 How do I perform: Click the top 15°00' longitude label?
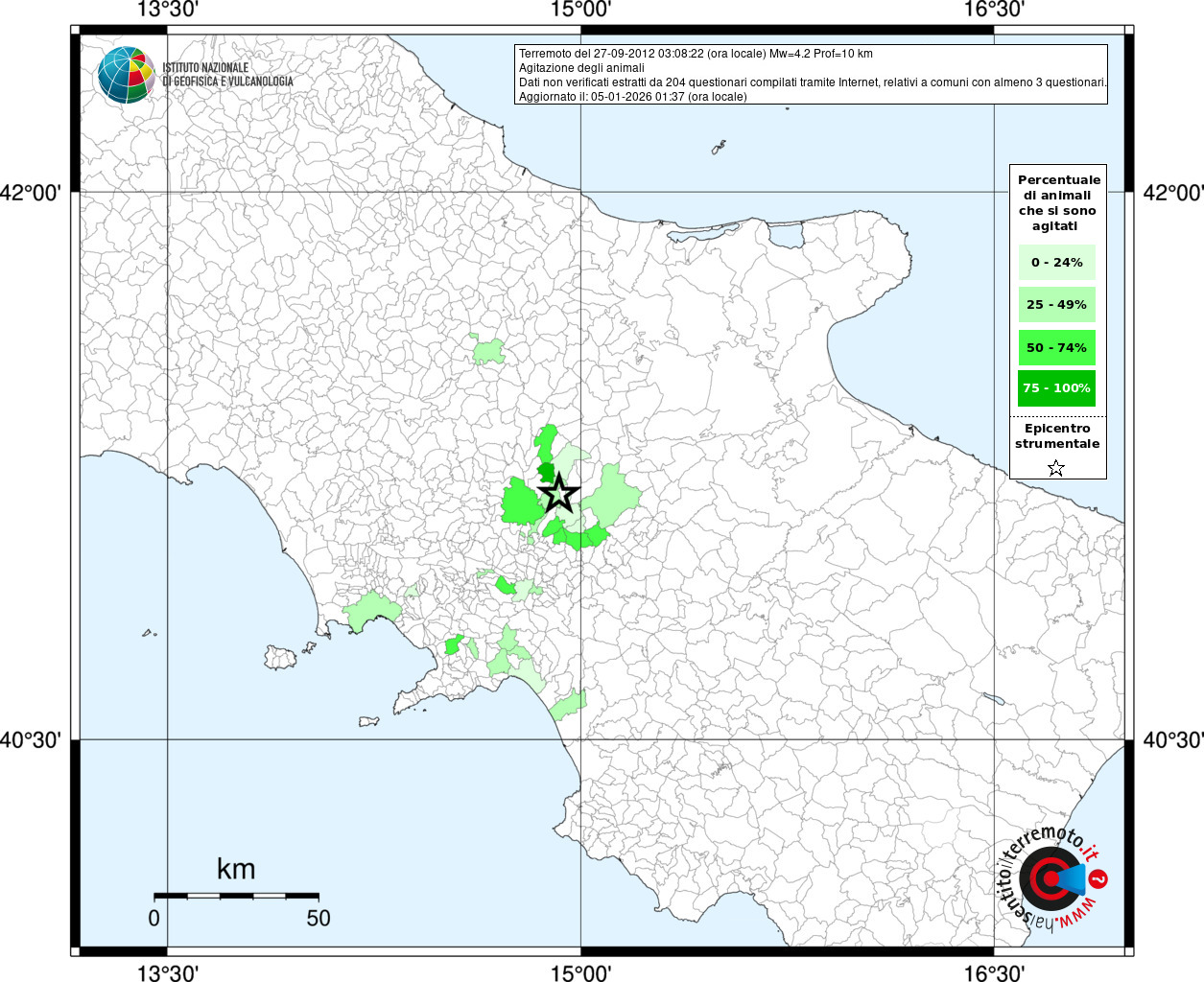580,11
